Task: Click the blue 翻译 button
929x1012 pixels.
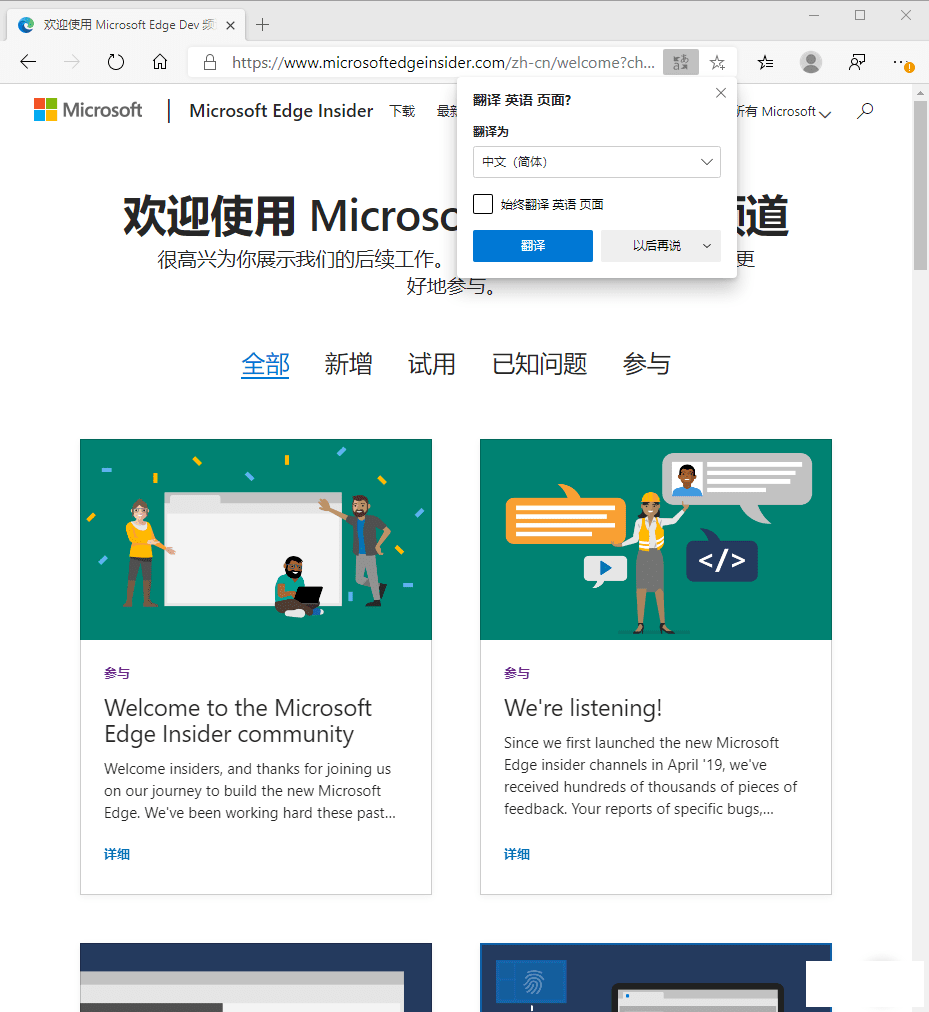Action: [x=533, y=246]
